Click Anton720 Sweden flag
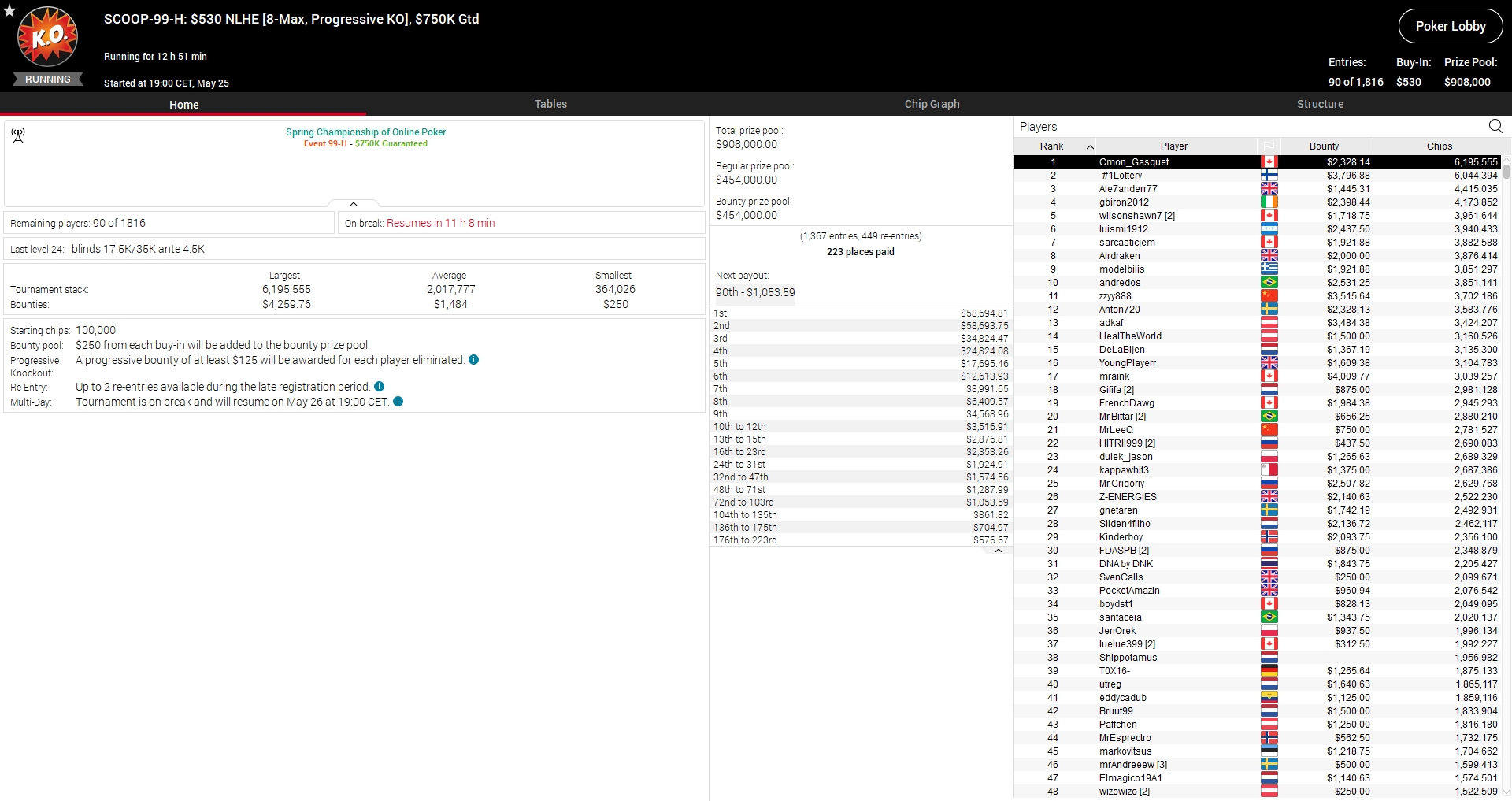The height and width of the screenshot is (801, 1512). tap(1269, 310)
